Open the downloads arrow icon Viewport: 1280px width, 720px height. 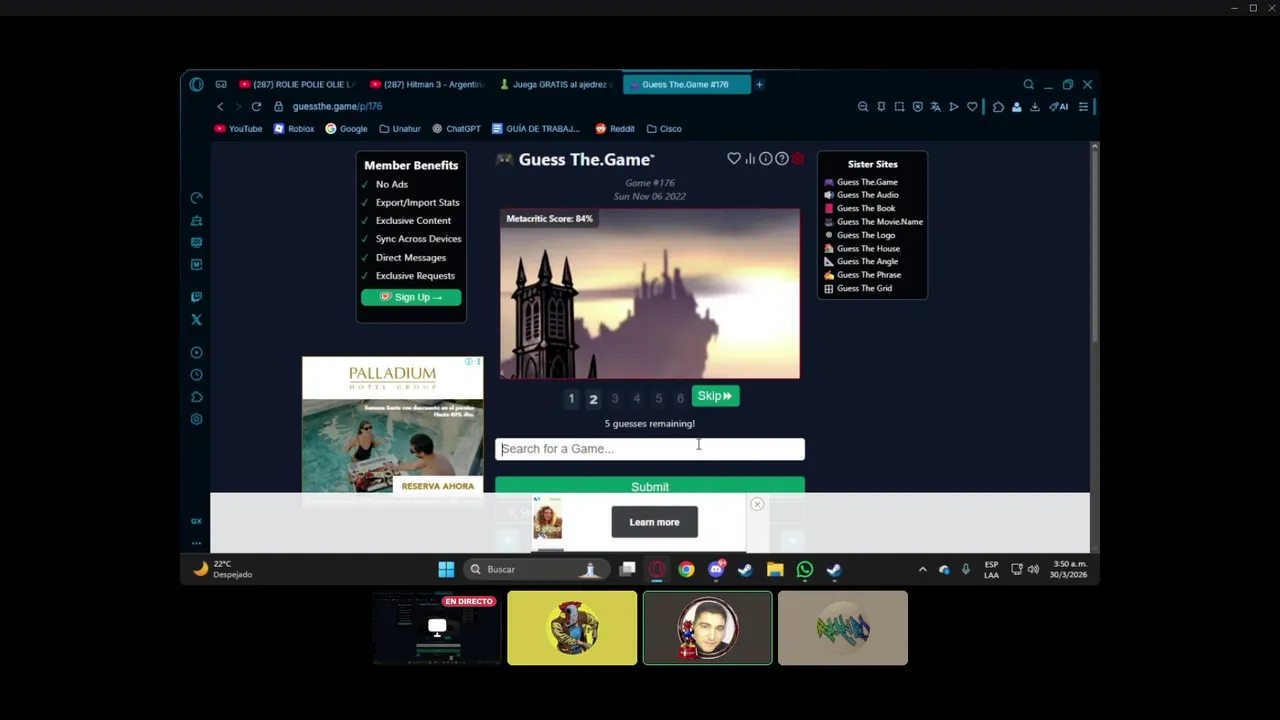(x=1035, y=107)
